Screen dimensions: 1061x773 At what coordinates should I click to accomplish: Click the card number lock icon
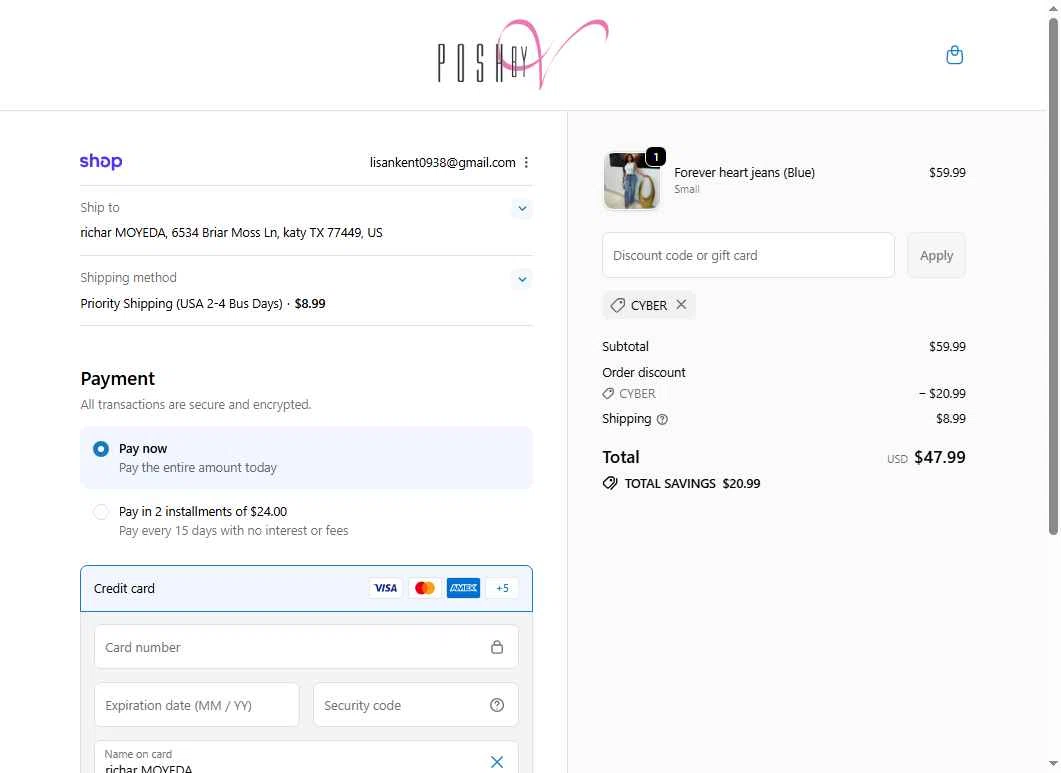point(497,647)
